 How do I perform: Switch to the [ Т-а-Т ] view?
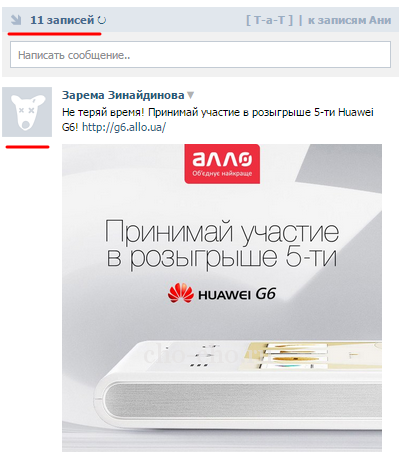[270, 20]
